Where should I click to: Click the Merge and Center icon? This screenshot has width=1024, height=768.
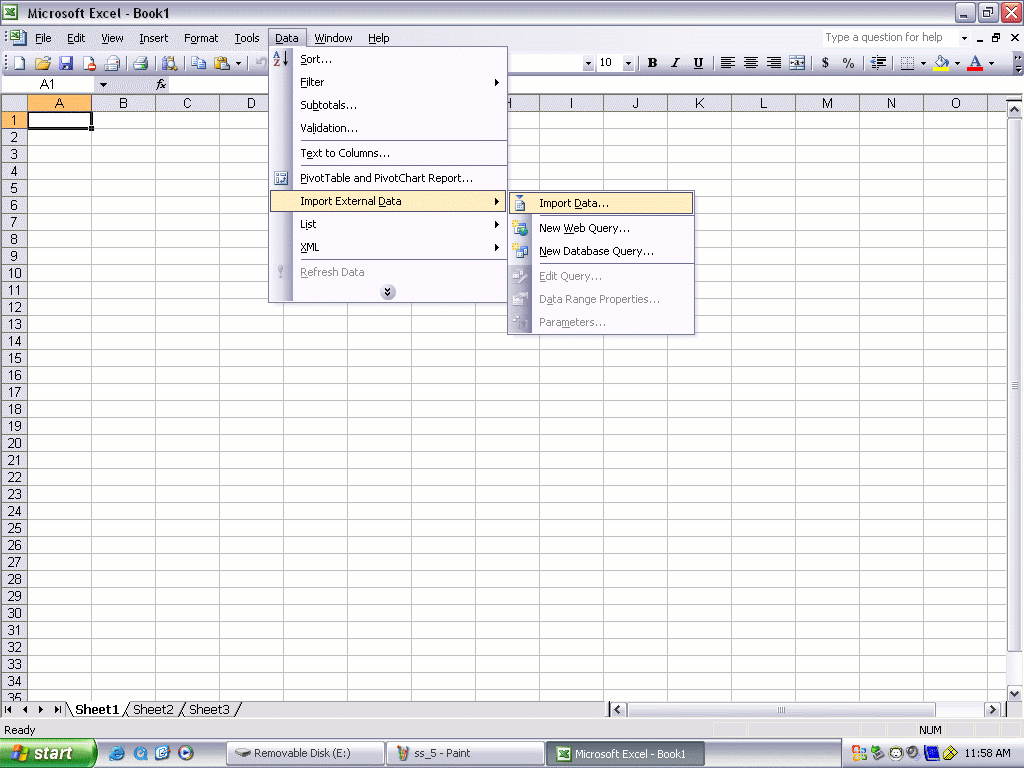point(797,63)
